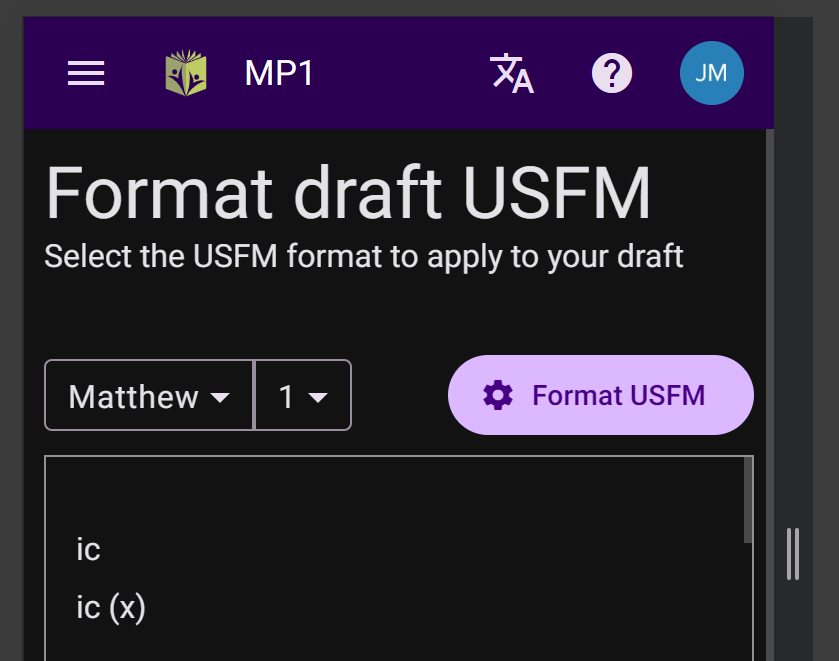Open the hamburger navigation menu

point(86,73)
